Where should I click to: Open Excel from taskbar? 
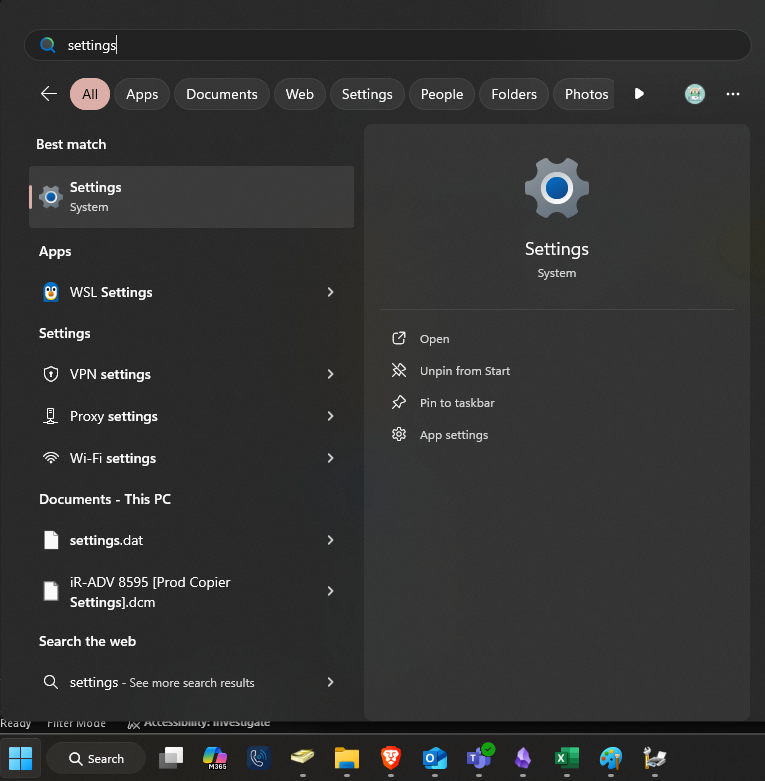pos(567,758)
